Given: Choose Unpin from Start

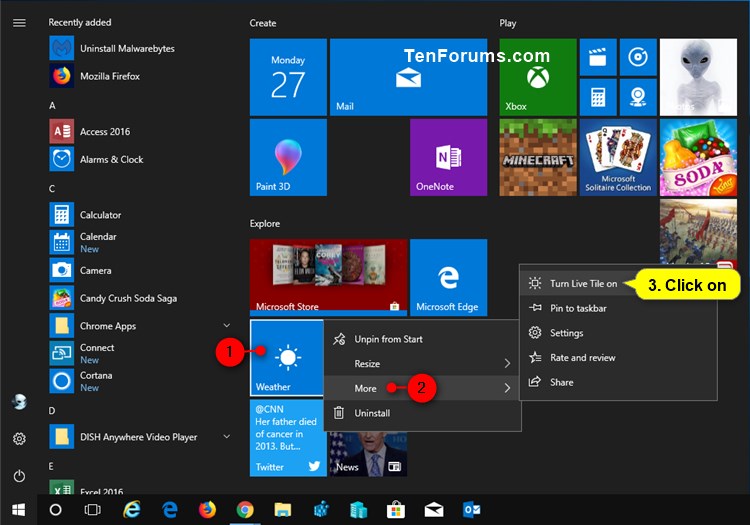Looking at the screenshot, I should click(422, 339).
